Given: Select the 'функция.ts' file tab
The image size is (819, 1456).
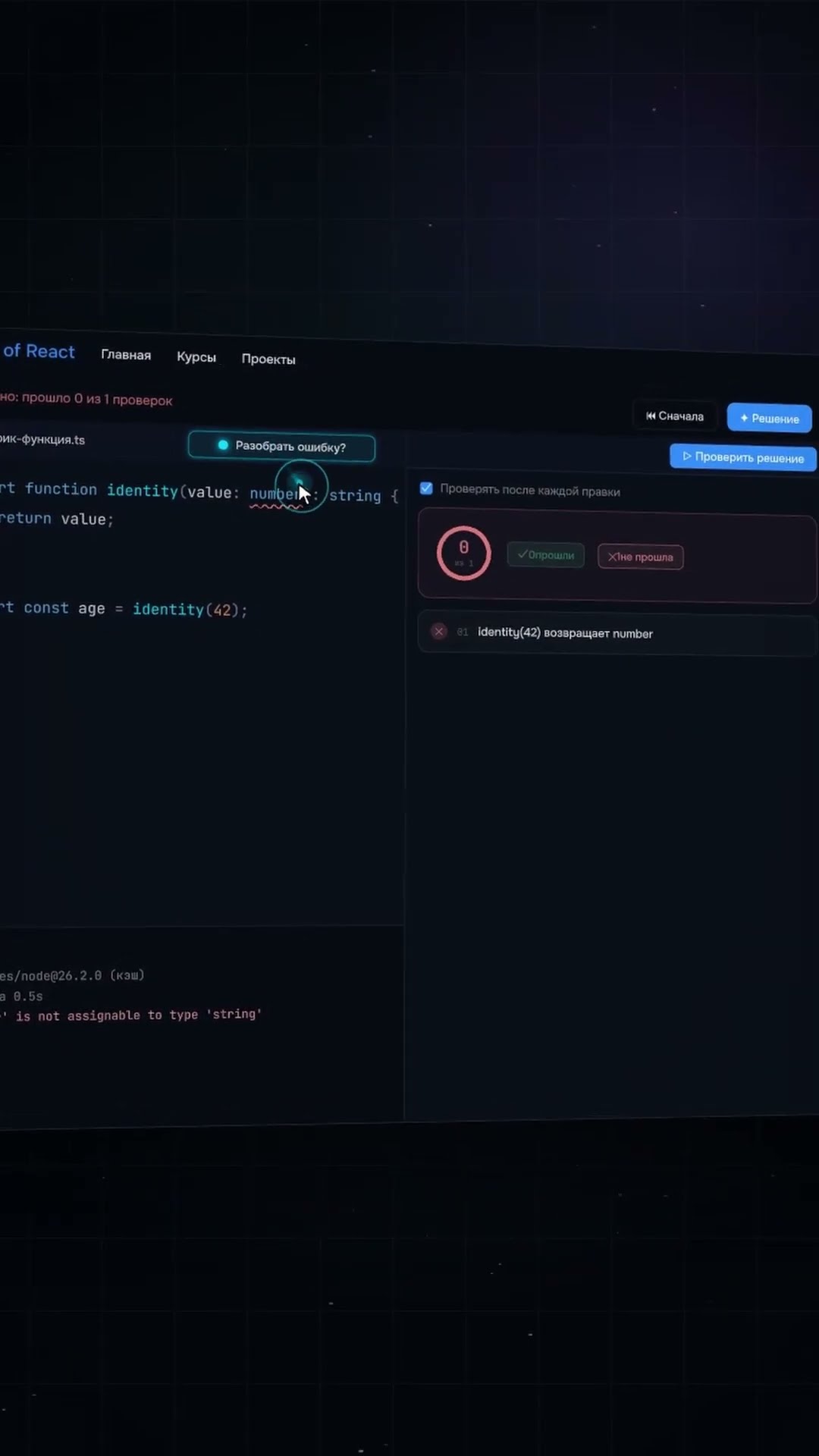Looking at the screenshot, I should tap(42, 440).
